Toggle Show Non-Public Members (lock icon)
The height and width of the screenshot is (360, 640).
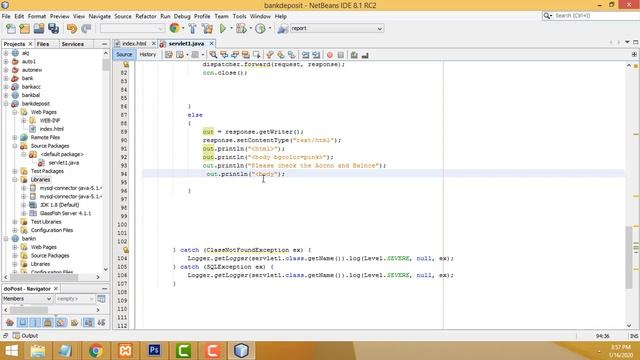pos(48,323)
